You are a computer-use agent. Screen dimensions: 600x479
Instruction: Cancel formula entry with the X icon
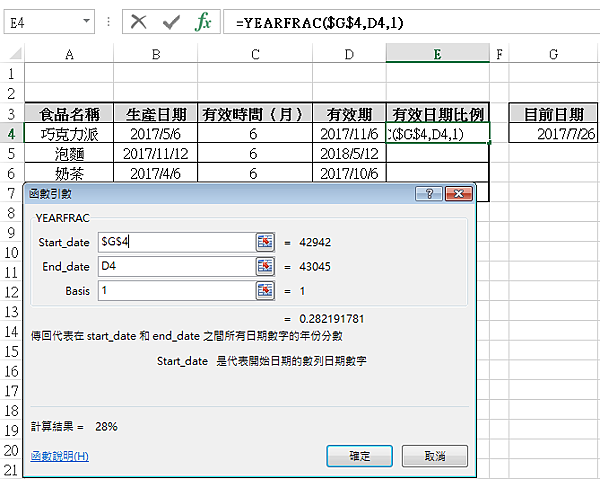[x=139, y=22]
